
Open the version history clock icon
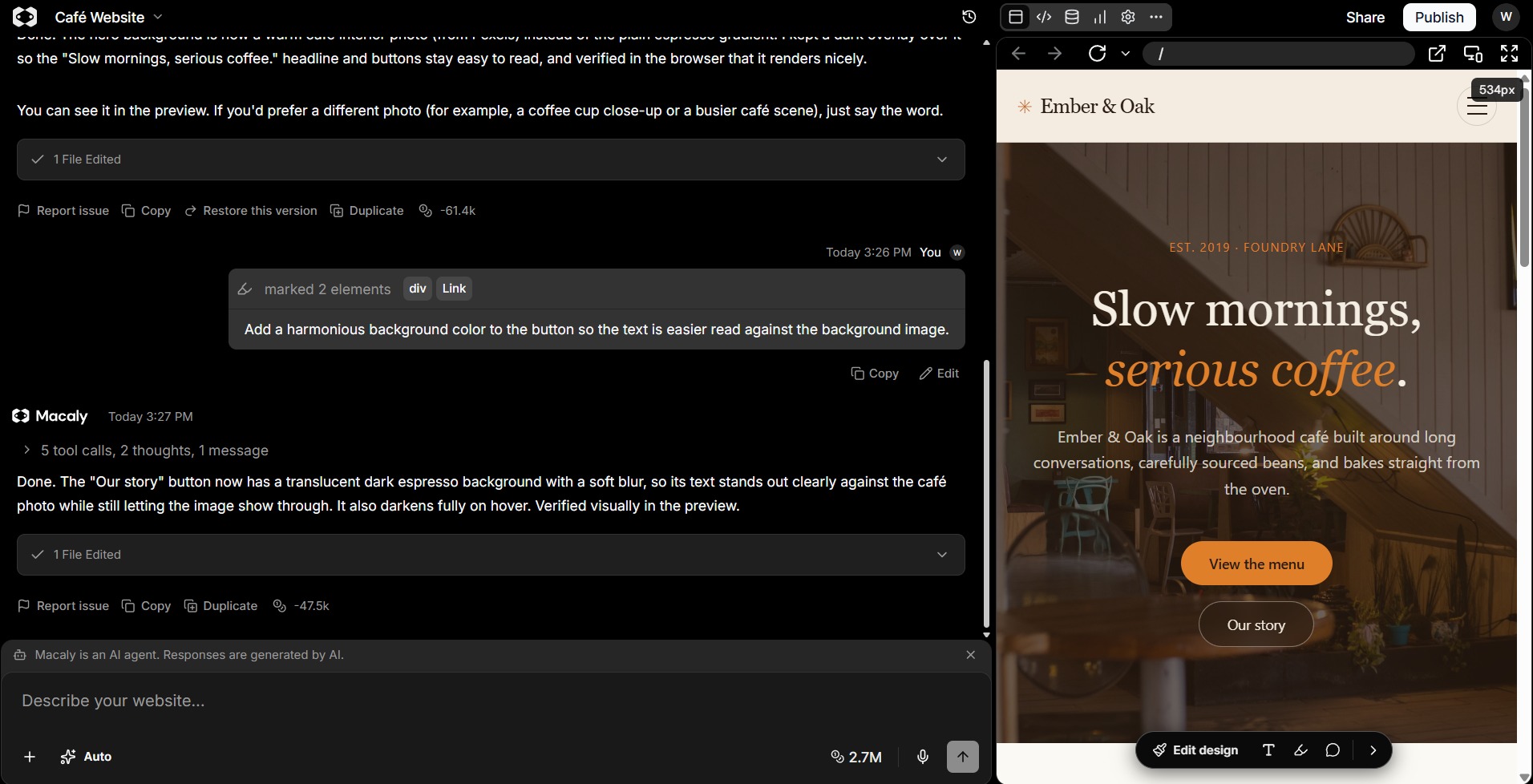click(x=969, y=17)
